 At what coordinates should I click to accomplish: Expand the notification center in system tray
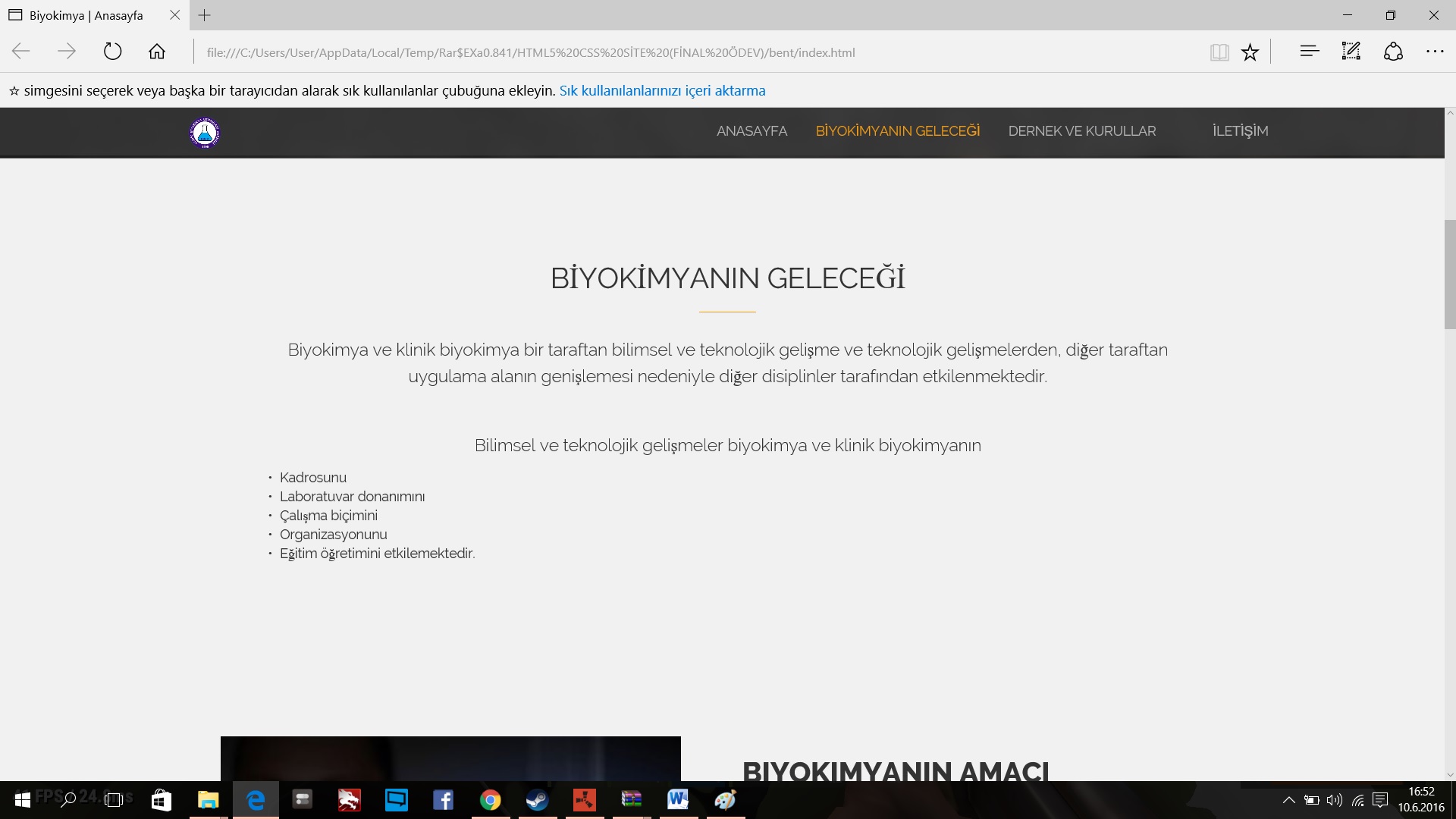(1379, 800)
